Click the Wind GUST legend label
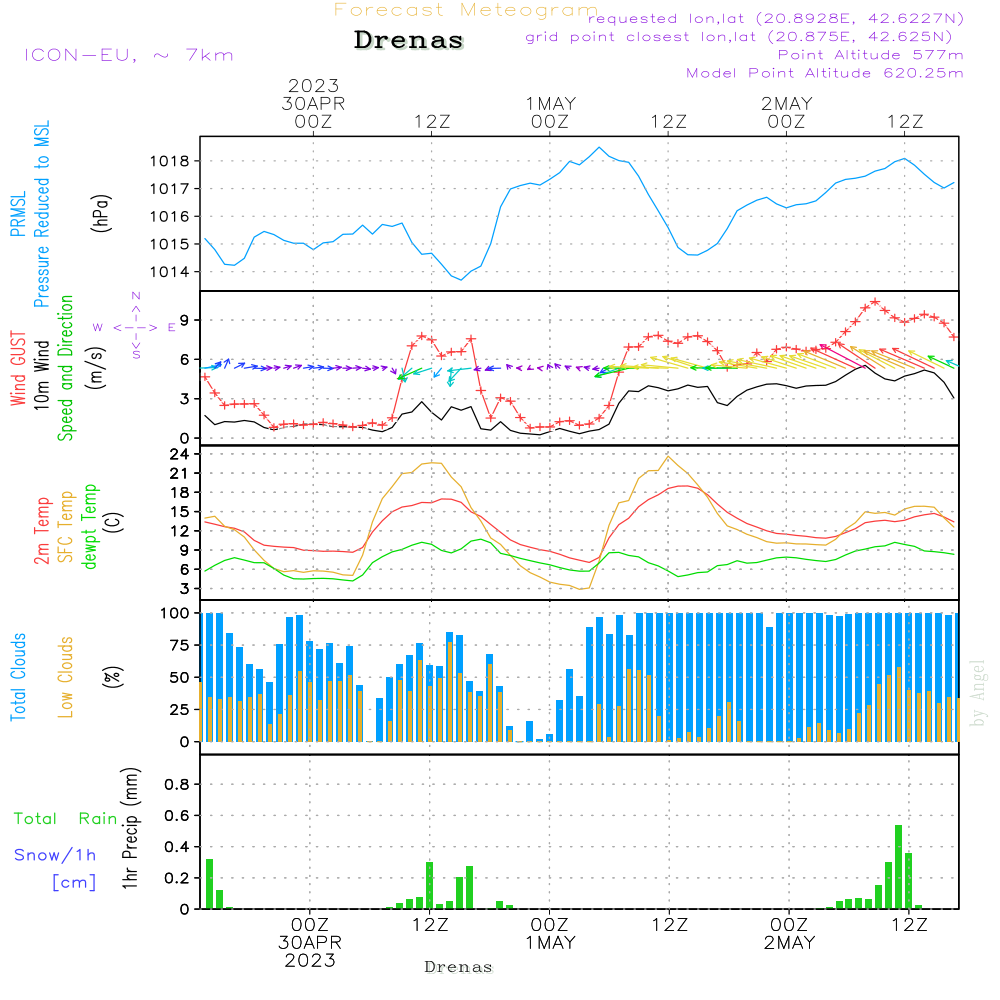 (x=17, y=368)
